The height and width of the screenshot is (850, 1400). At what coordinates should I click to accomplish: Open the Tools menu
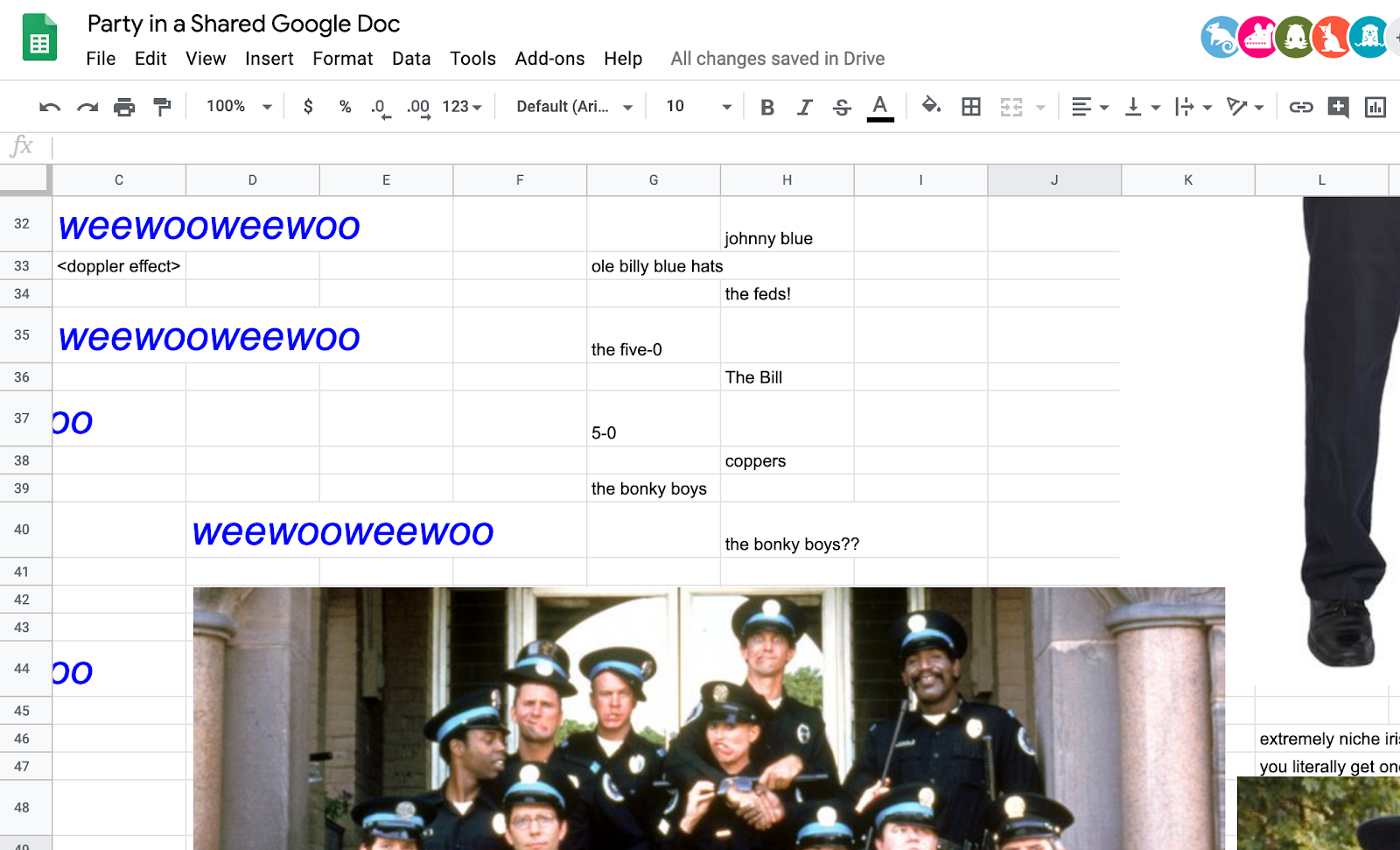472,59
